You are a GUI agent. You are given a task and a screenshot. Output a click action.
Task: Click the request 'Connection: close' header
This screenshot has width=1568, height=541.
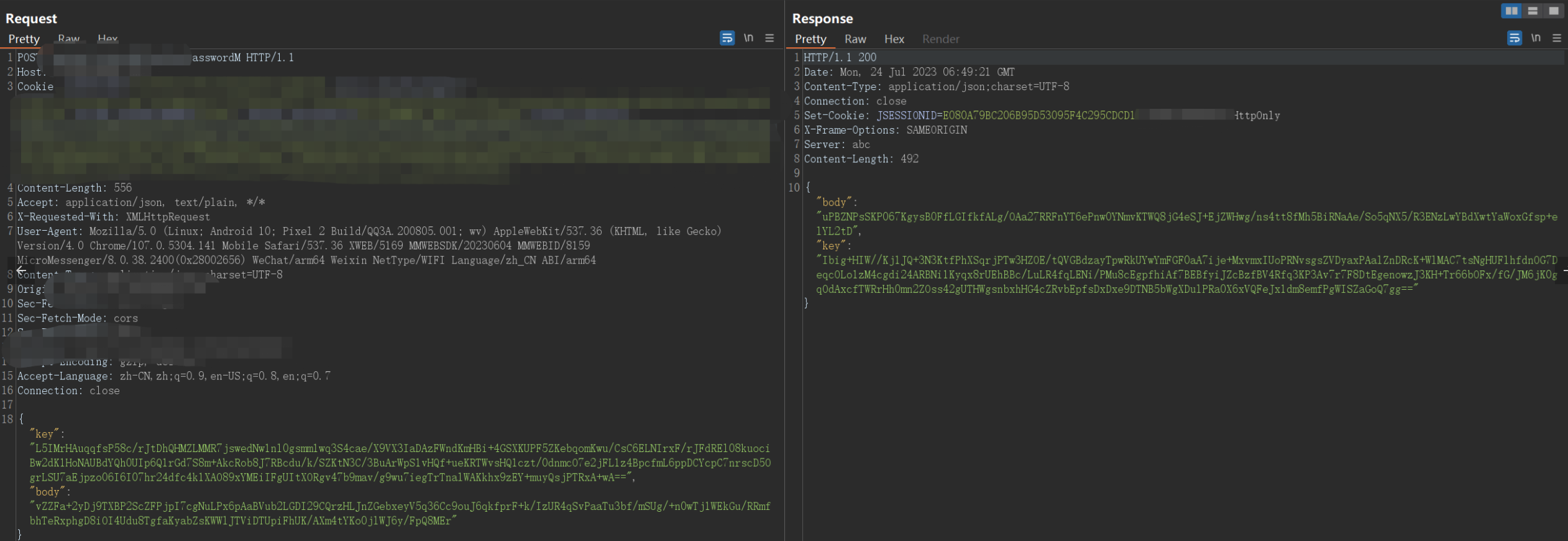68,391
